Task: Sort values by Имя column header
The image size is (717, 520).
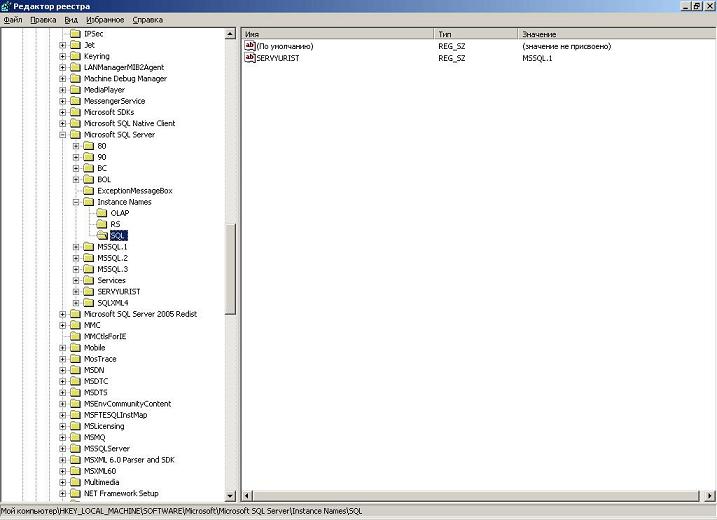Action: point(337,34)
